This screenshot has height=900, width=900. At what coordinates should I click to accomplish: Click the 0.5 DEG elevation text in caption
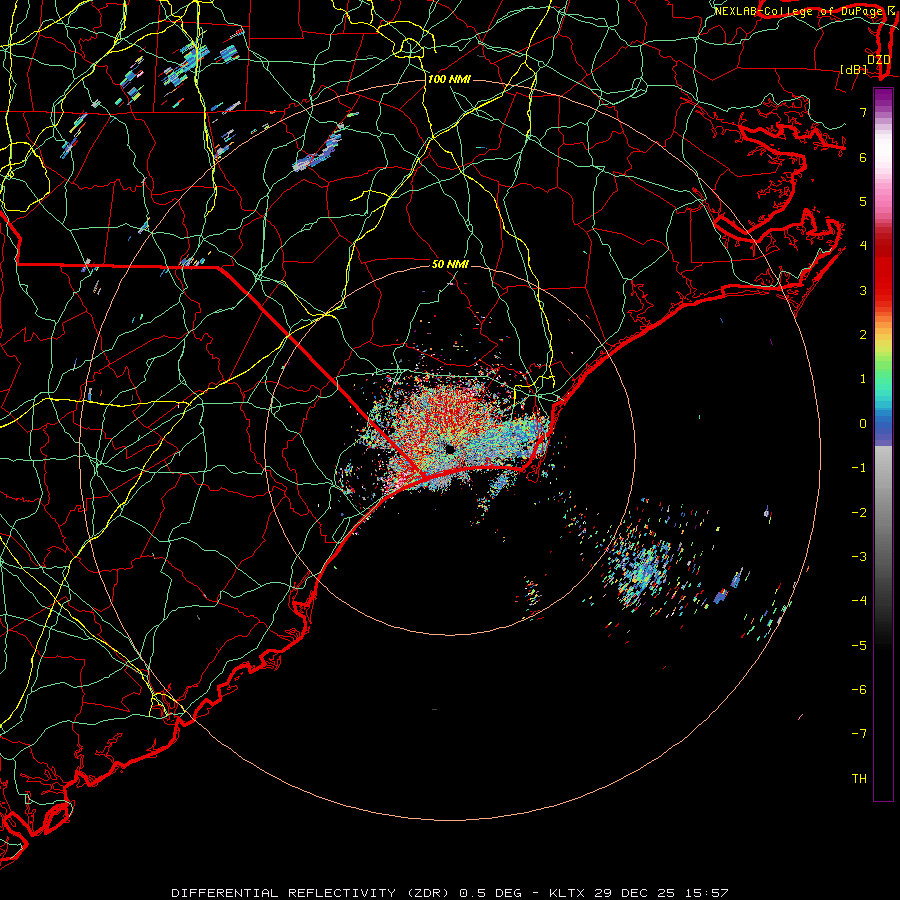(491, 893)
